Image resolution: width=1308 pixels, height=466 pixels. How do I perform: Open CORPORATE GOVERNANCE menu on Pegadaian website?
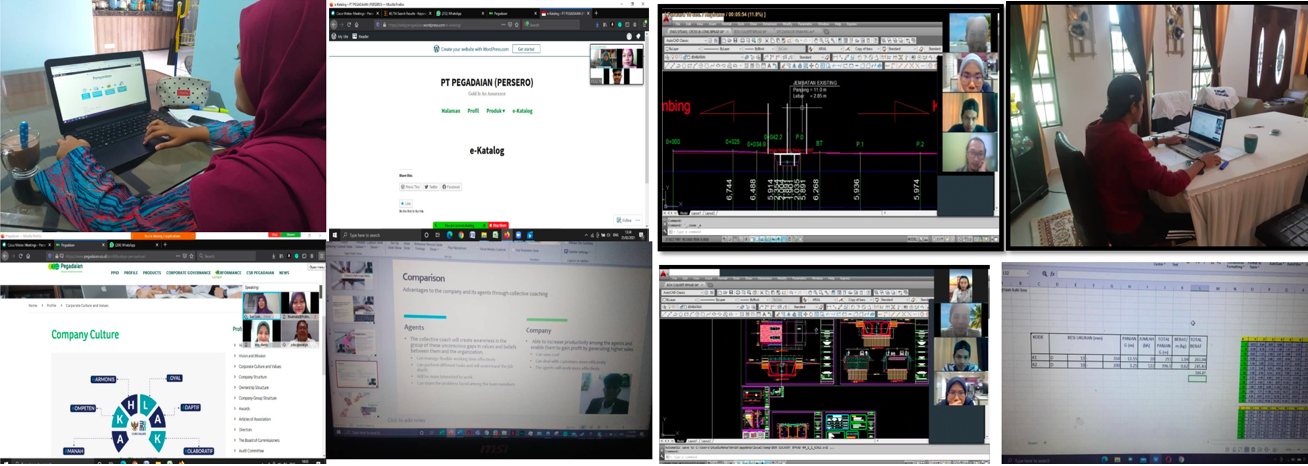pyautogui.click(x=188, y=273)
